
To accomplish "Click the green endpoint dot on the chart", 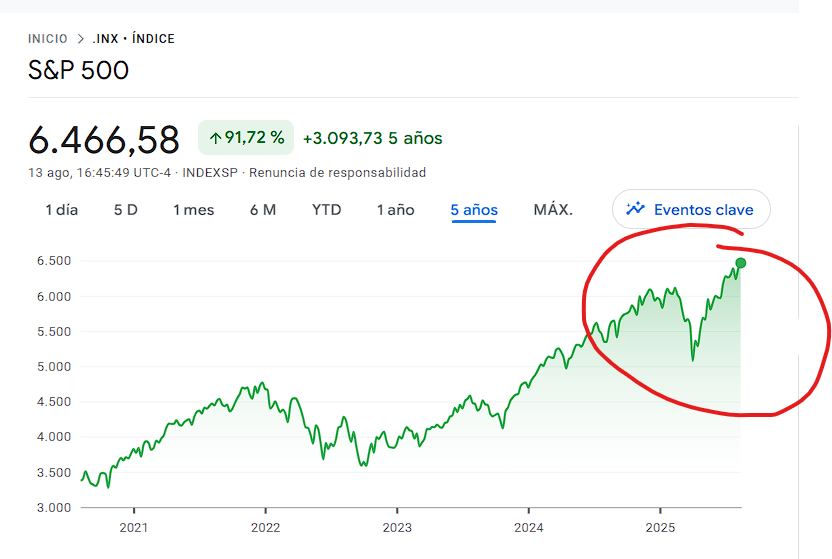I will tap(740, 263).
